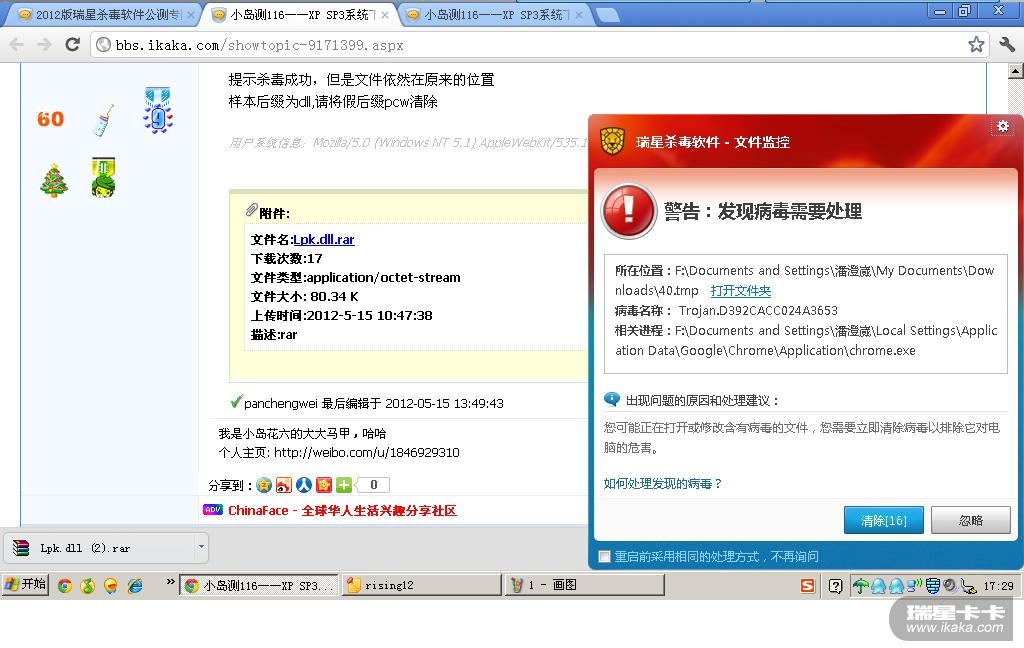Select the active 小岛测116 browser tab
Screen dimensions: 1024x648
point(299,14)
